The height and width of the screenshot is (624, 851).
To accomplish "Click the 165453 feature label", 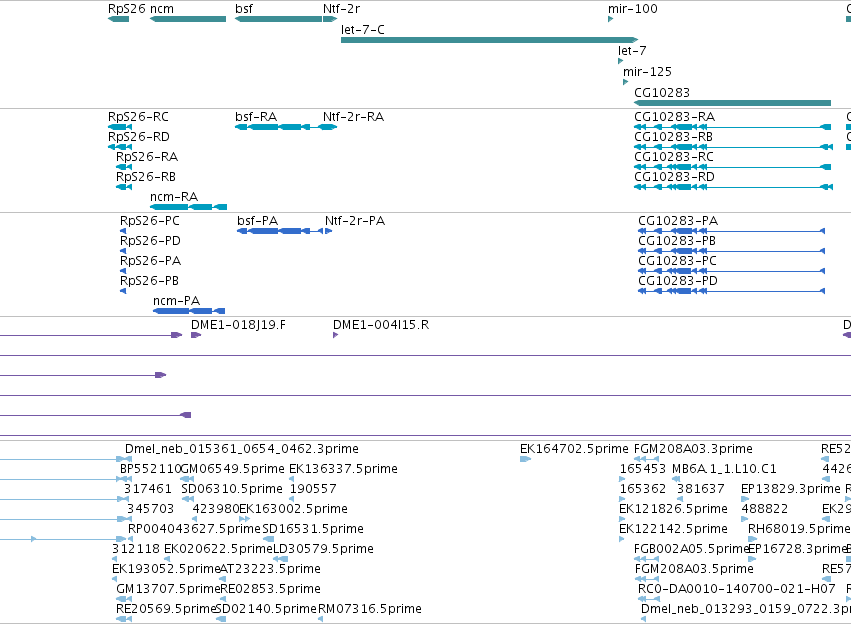I will pos(643,469).
